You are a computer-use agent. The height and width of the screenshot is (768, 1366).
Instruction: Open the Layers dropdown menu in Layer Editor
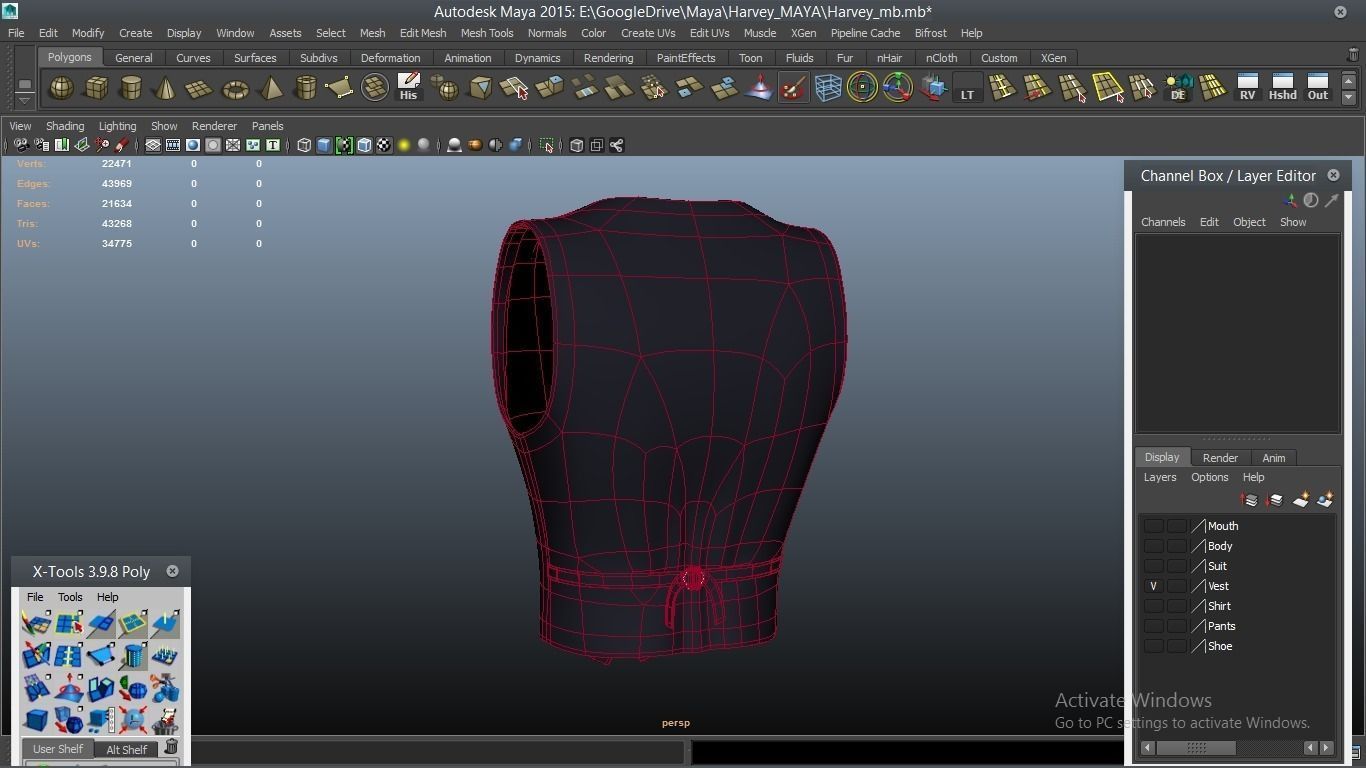[1159, 477]
